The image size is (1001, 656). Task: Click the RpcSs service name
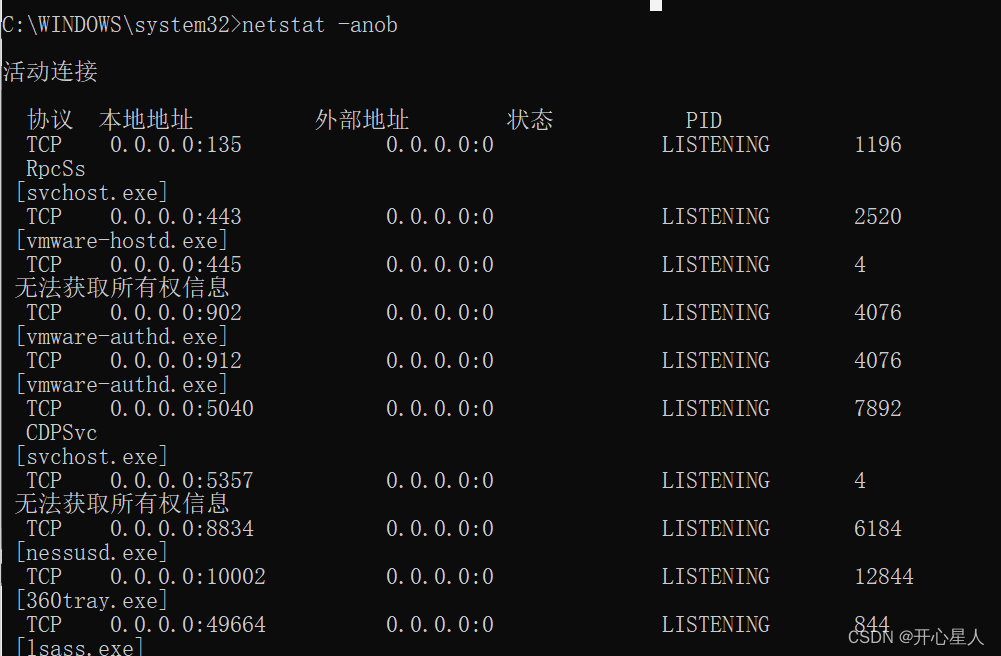point(56,169)
